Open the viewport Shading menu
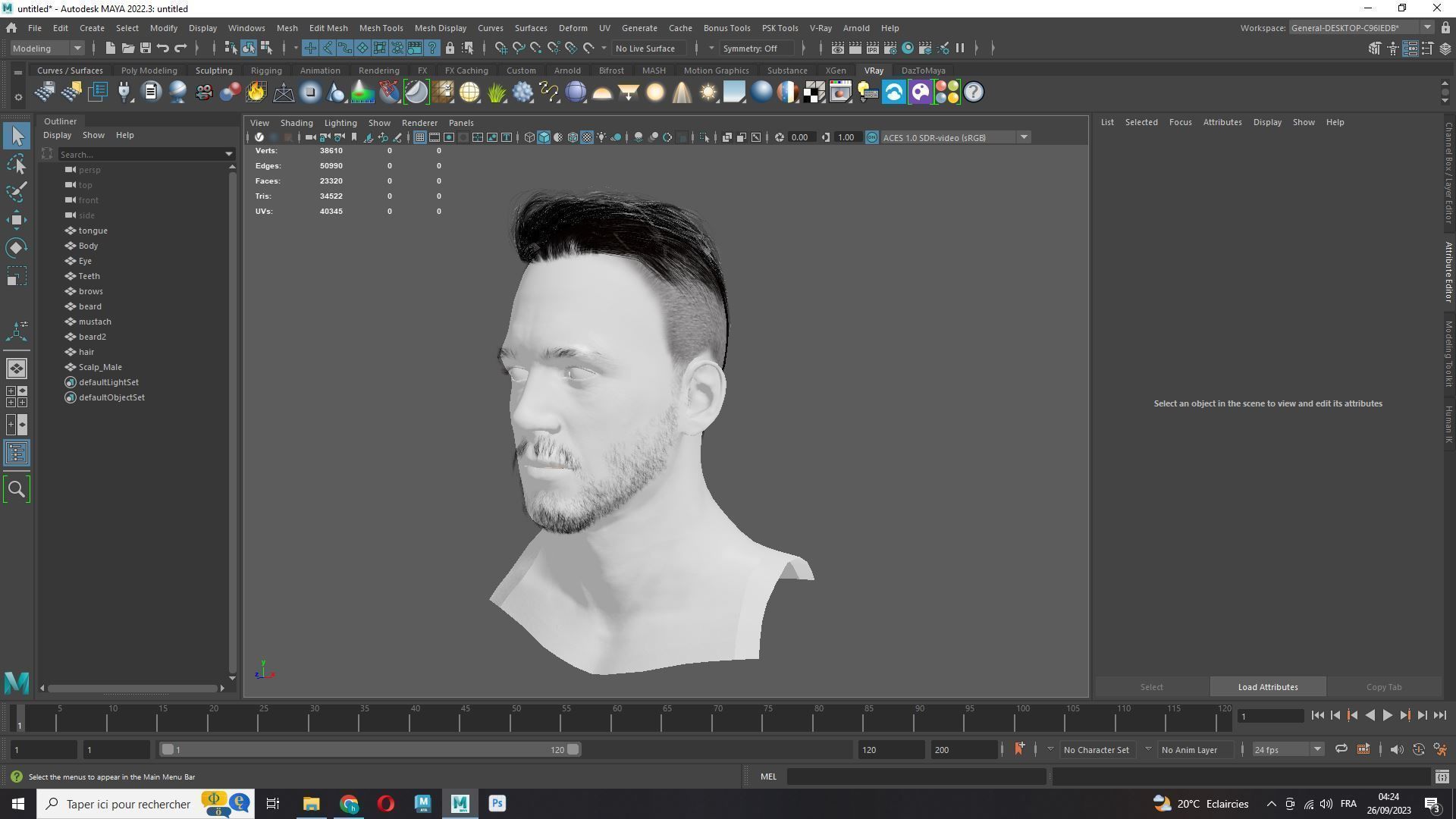 point(297,123)
